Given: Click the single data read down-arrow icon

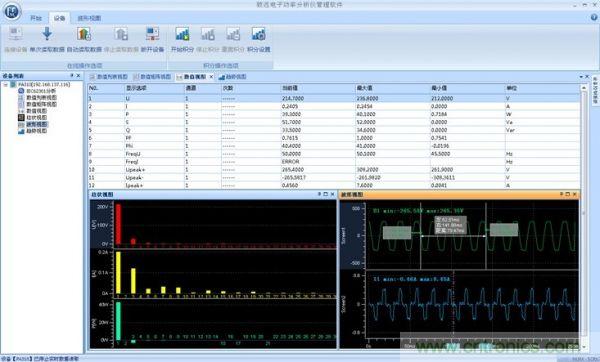Looking at the screenshot, I should (47, 34).
